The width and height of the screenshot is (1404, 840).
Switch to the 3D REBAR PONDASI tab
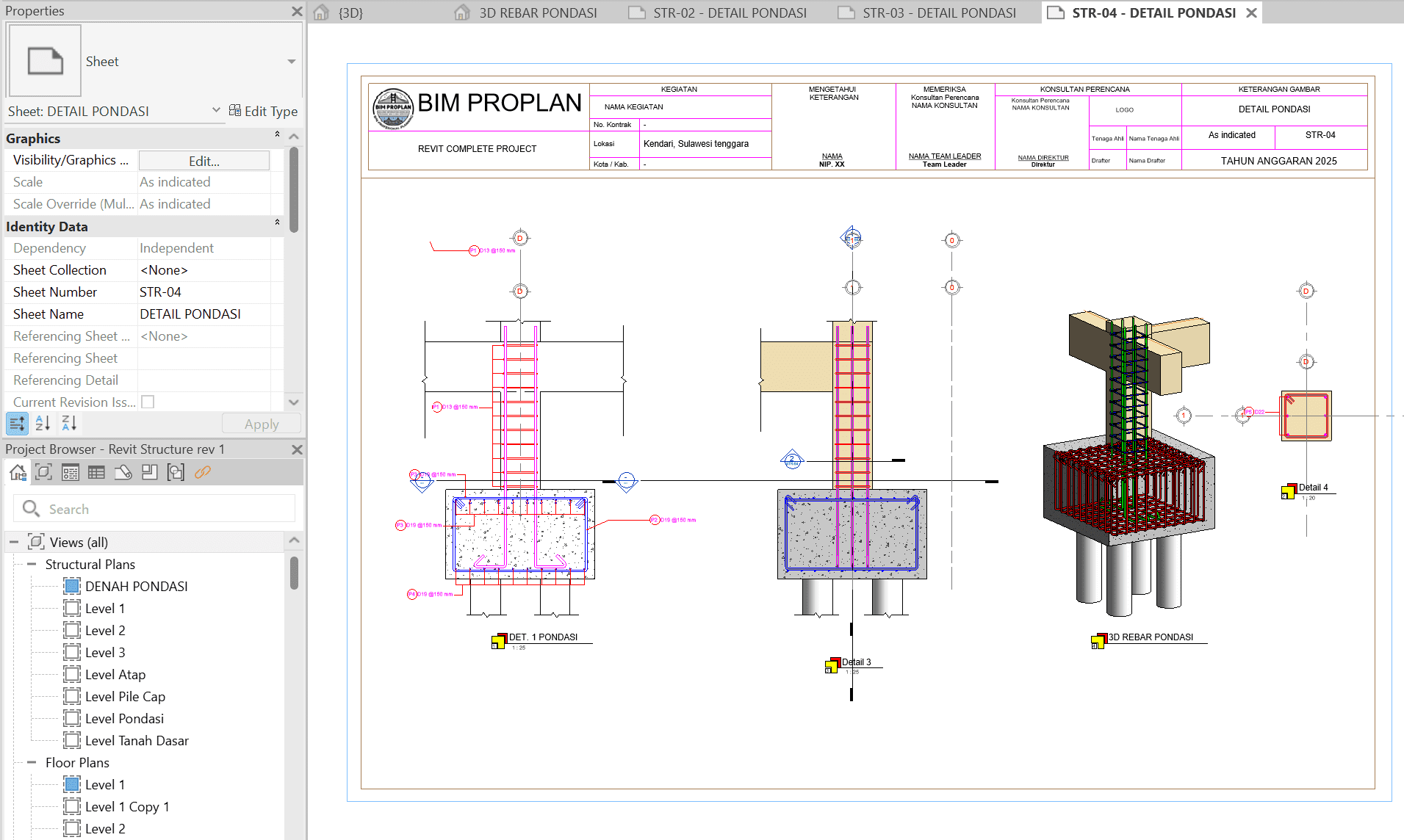pyautogui.click(x=537, y=12)
